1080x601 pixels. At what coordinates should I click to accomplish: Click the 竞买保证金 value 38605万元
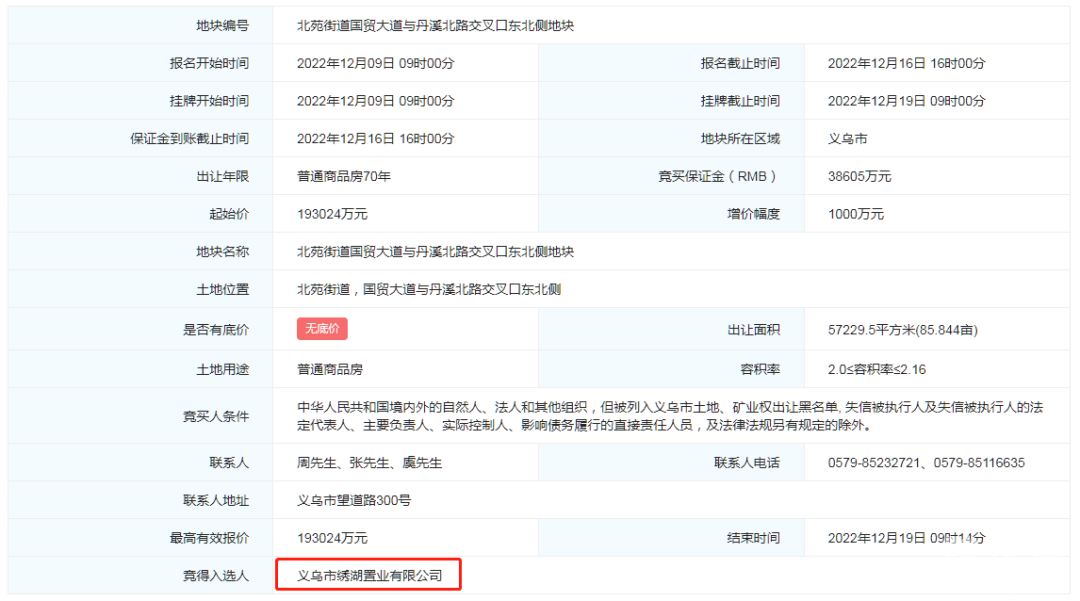tap(859, 176)
